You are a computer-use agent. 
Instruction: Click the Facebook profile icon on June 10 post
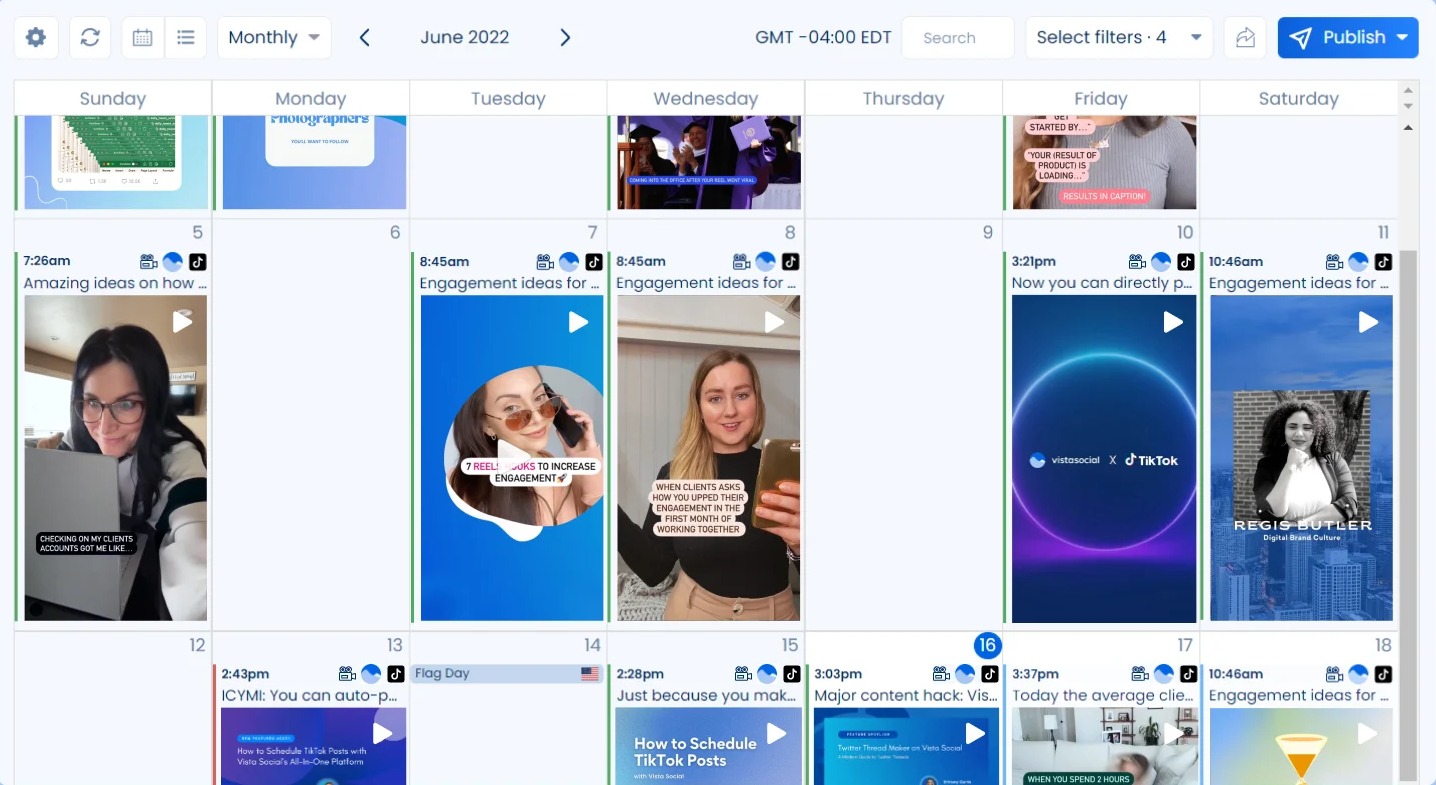pyautogui.click(x=1161, y=262)
